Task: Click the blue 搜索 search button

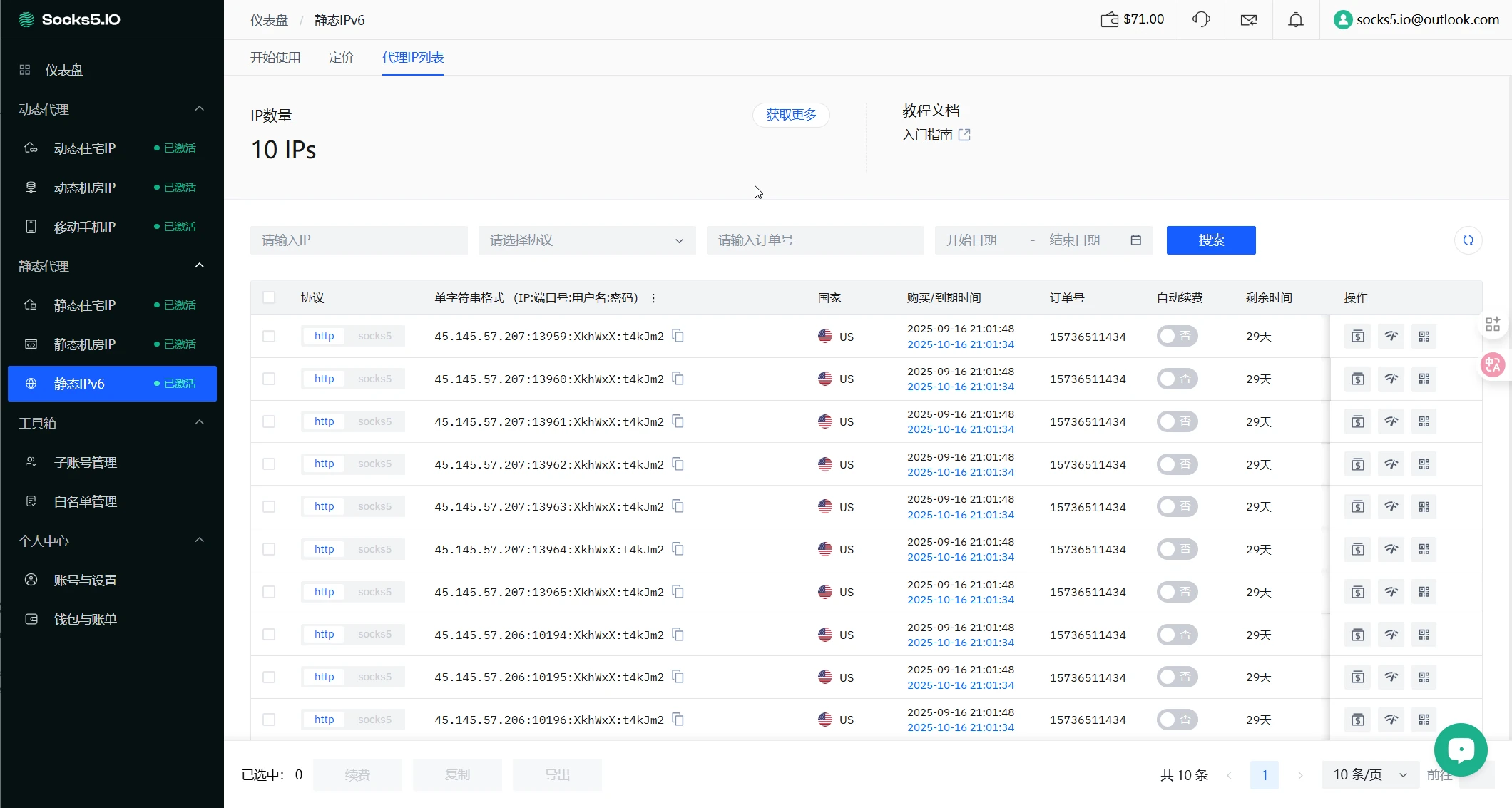Action: (x=1211, y=240)
